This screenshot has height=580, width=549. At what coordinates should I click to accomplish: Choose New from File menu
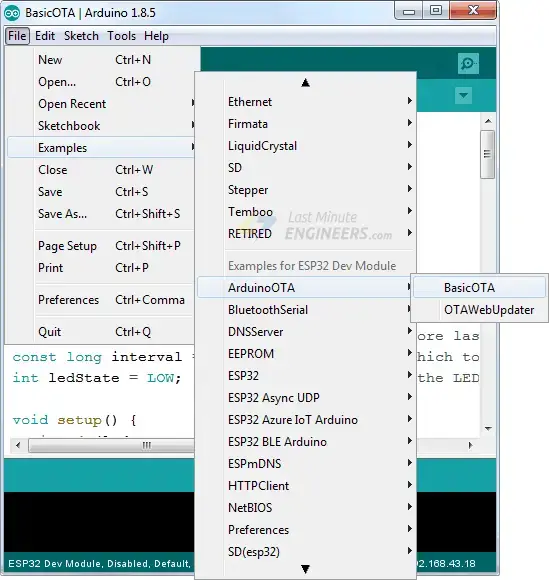[101, 60]
